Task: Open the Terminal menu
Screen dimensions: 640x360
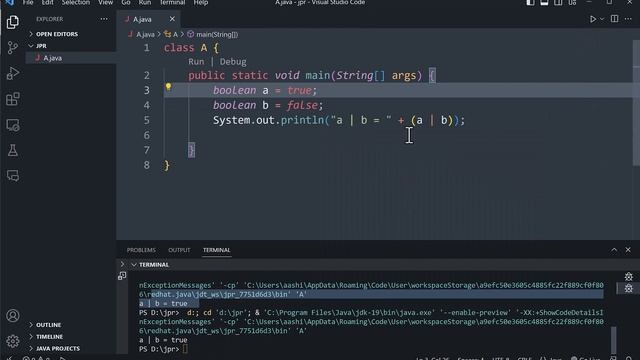Action: [172, 2]
